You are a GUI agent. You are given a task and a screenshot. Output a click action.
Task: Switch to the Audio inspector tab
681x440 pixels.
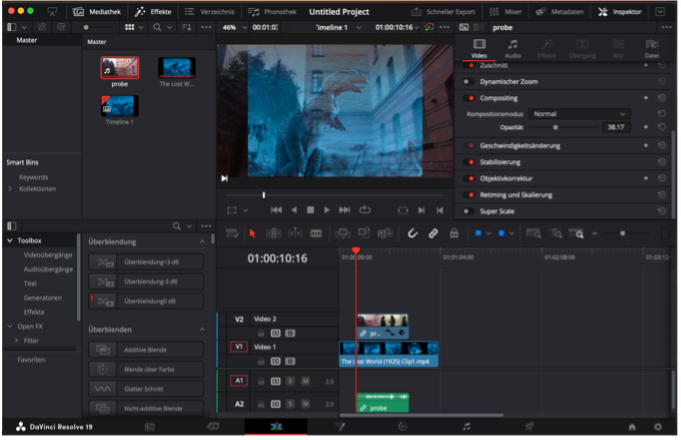point(512,49)
